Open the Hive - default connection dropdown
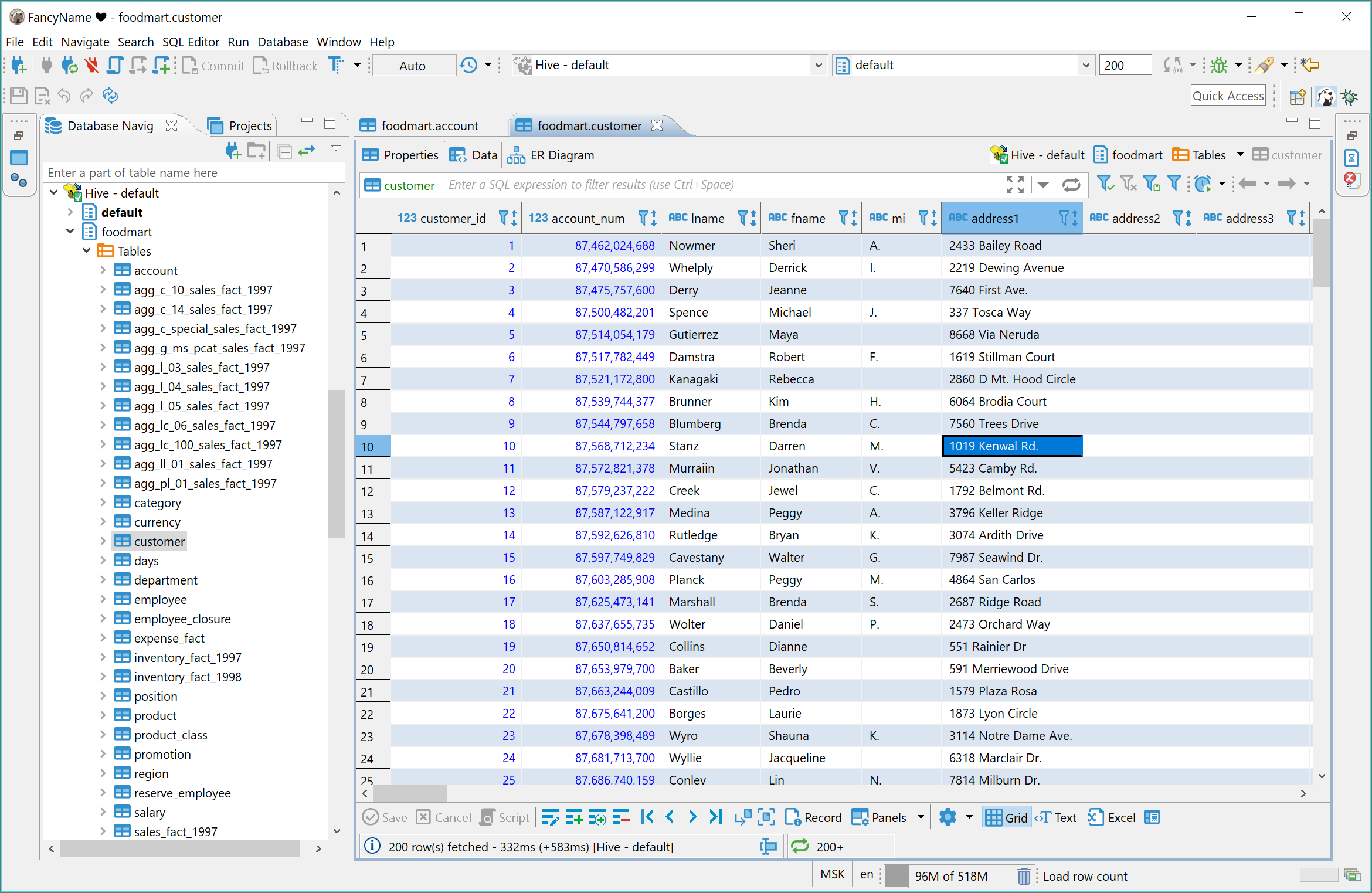 coord(818,65)
